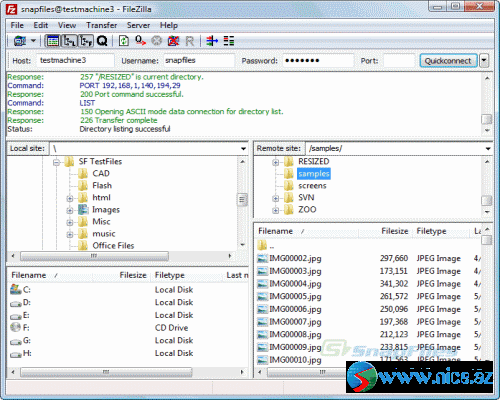Open the Server menu

[x=138, y=25]
